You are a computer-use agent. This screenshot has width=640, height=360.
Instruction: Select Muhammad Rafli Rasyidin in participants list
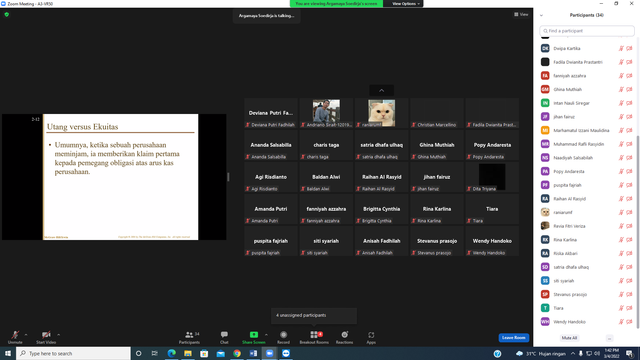tap(587, 144)
